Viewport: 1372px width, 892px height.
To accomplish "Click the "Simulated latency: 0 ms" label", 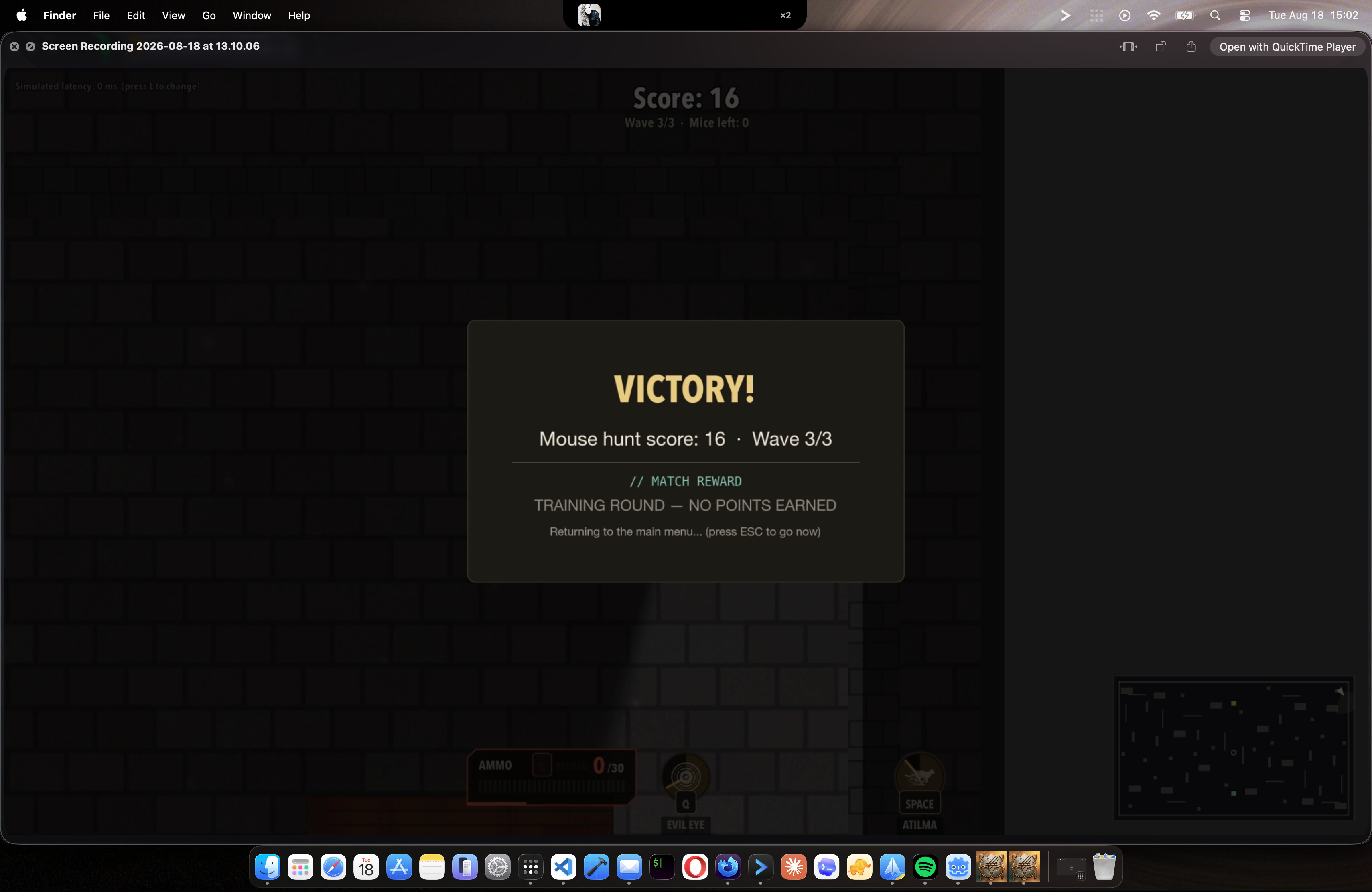I will (x=107, y=87).
